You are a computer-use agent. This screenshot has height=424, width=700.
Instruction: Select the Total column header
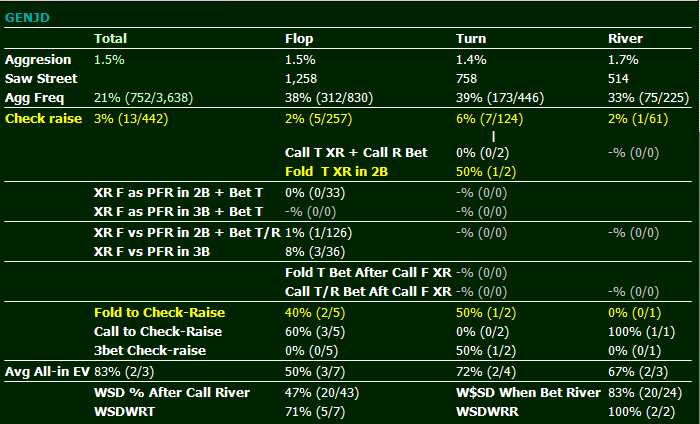[110, 39]
